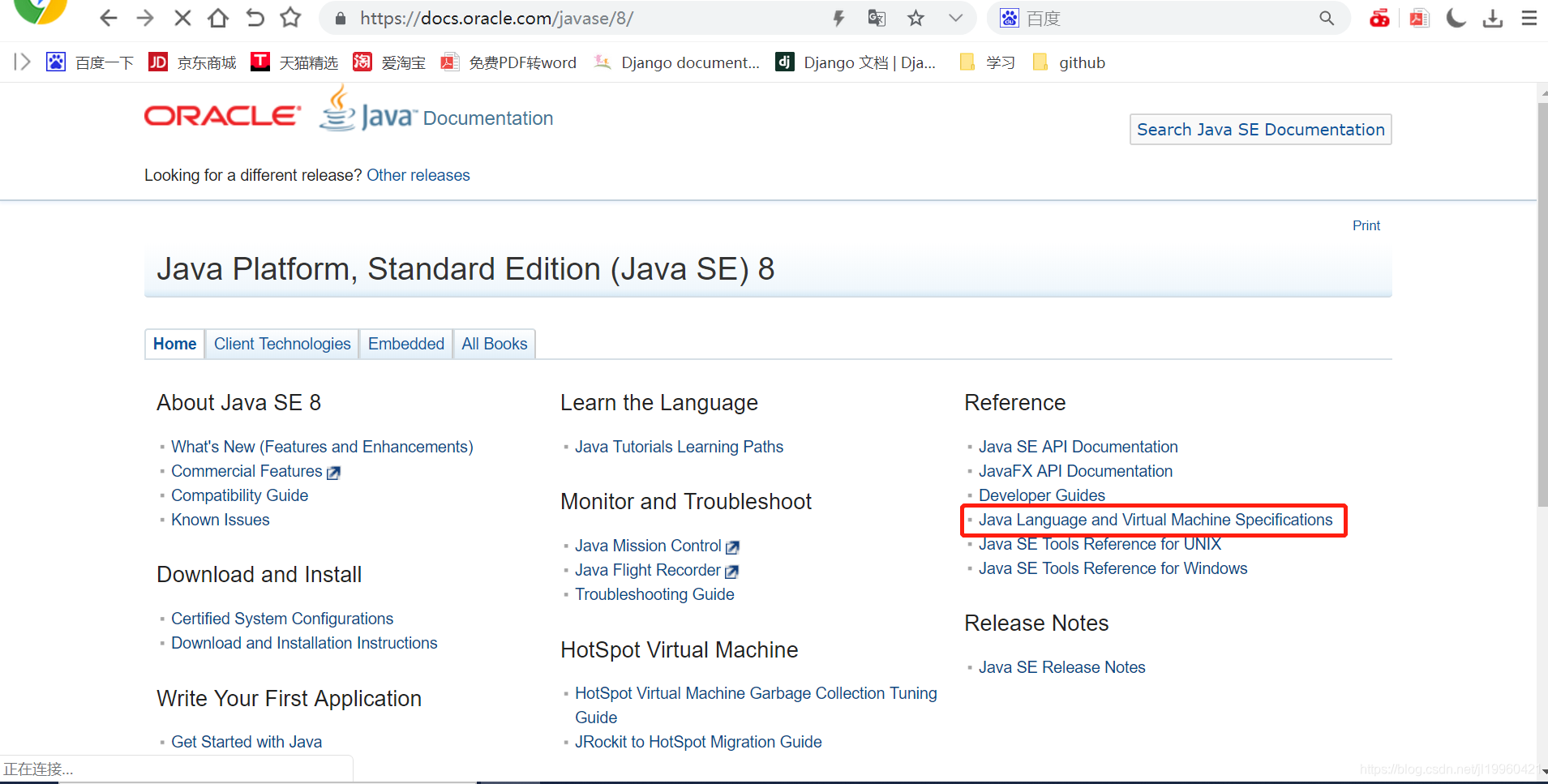This screenshot has width=1548, height=784.
Task: Open the downloads icon
Action: 1493,18
